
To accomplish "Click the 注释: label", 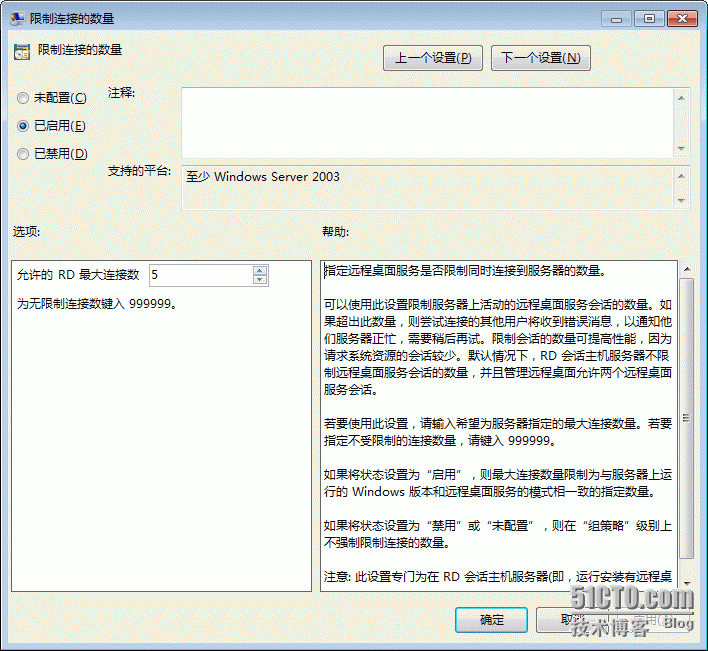I will click(x=121, y=93).
